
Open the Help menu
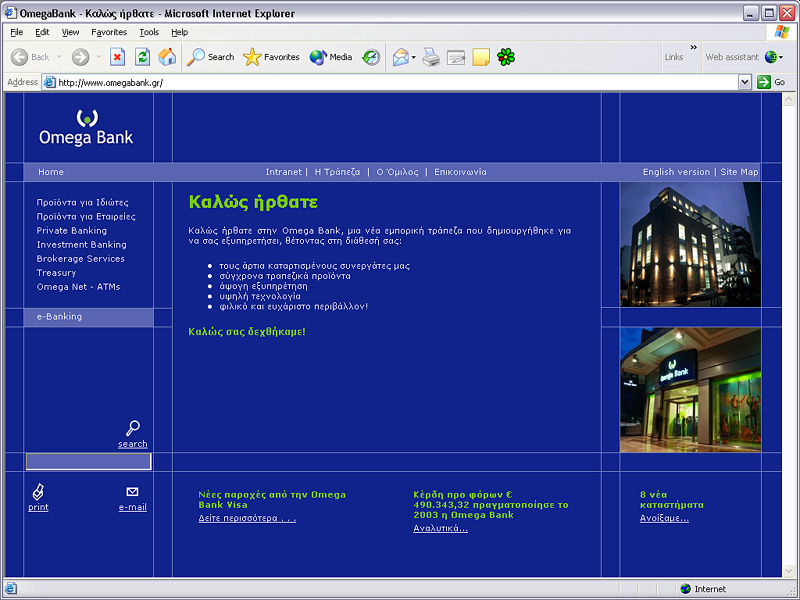pyautogui.click(x=180, y=32)
